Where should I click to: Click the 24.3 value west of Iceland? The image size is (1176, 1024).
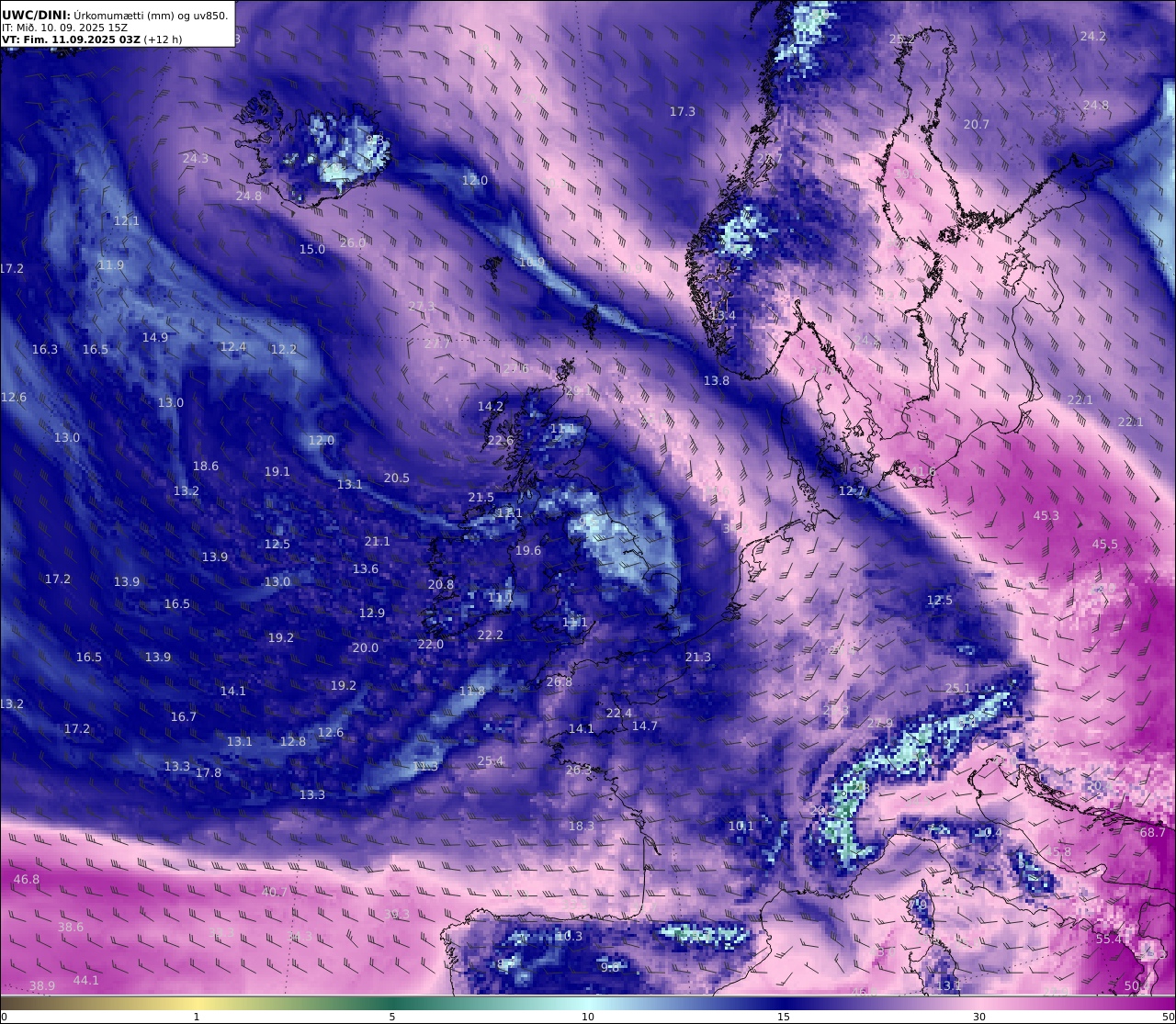(x=196, y=159)
